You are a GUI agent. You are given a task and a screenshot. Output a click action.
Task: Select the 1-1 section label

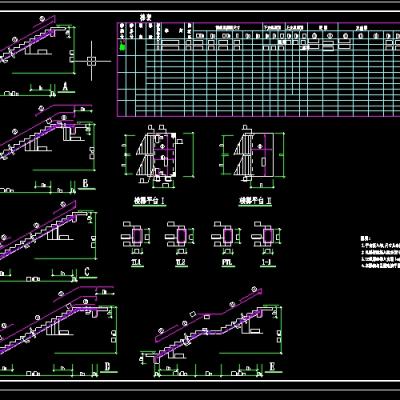tap(268, 263)
